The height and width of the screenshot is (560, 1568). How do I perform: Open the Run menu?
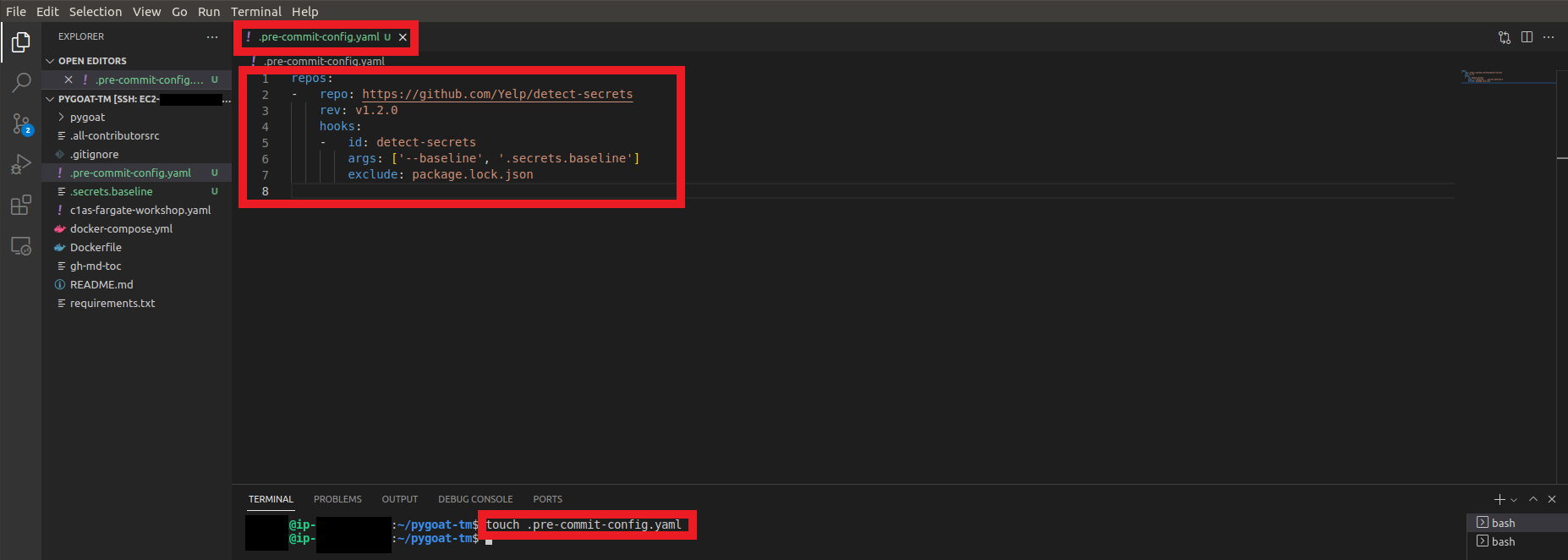click(209, 11)
